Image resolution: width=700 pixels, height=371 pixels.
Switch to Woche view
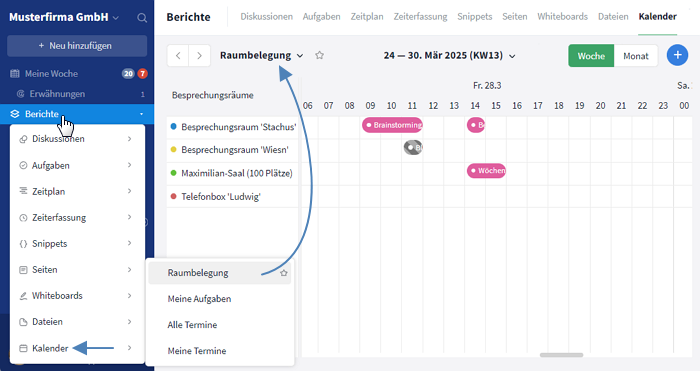(x=591, y=56)
